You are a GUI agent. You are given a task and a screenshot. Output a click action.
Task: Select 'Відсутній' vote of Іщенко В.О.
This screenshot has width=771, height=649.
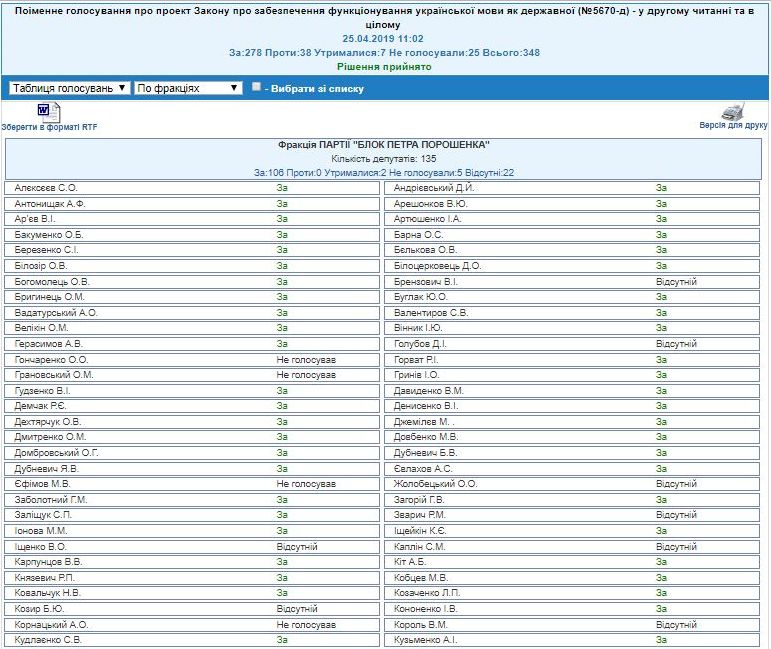(297, 547)
